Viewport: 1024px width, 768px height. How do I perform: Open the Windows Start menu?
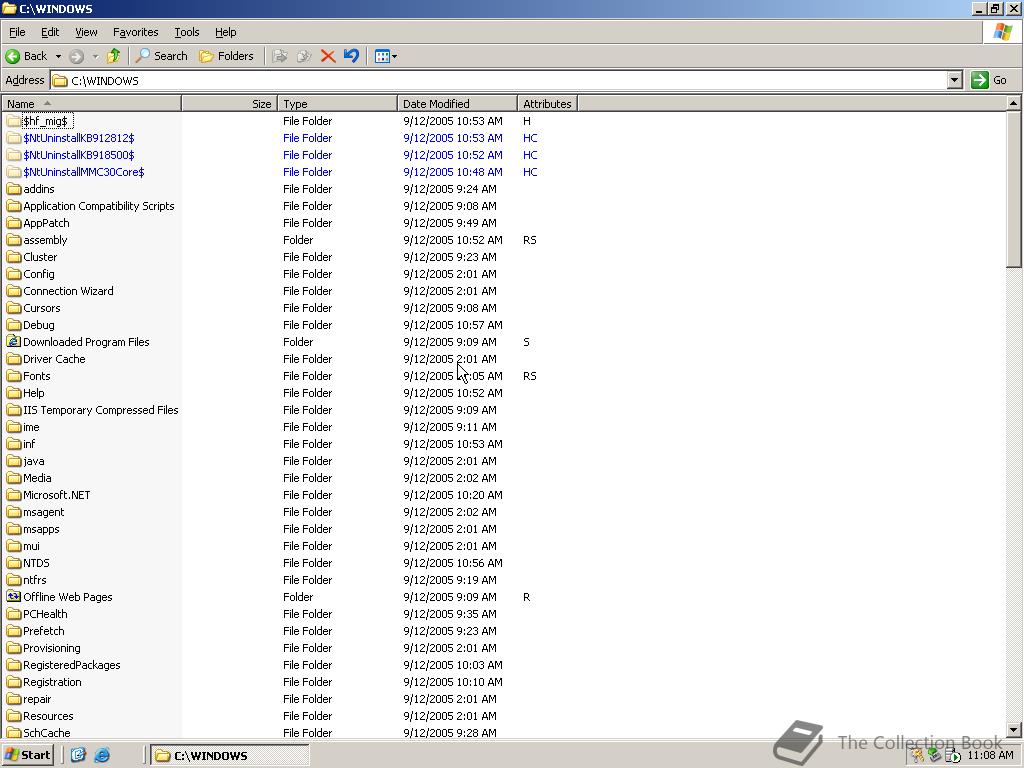27,755
